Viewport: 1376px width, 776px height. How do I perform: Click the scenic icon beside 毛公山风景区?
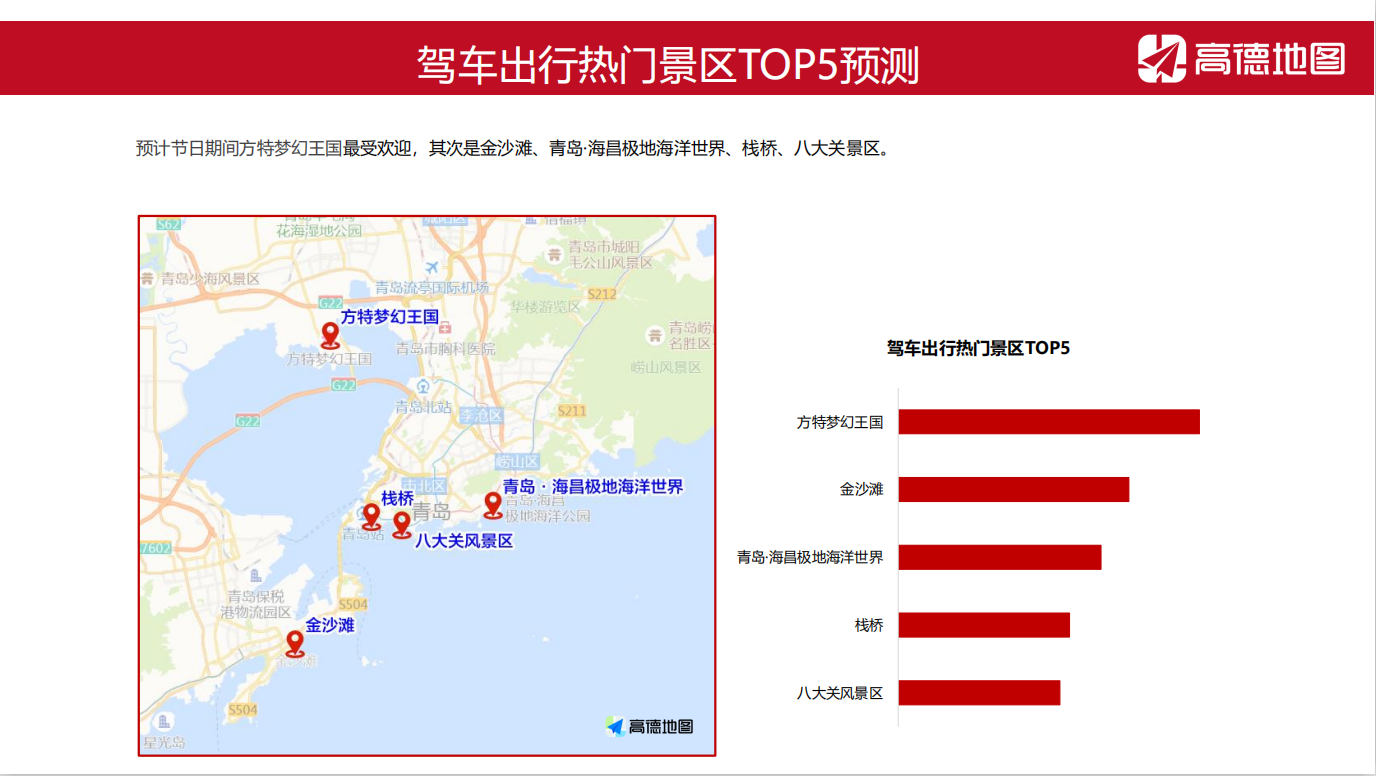tap(554, 254)
